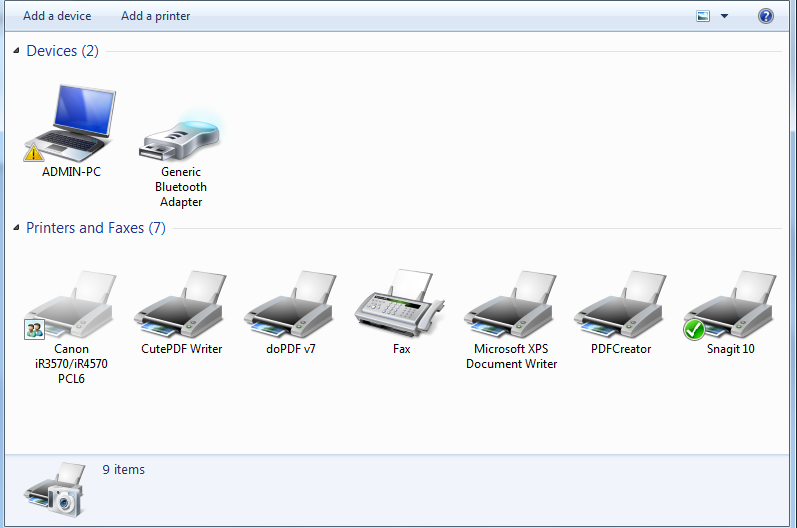797x528 pixels.
Task: Open help with the blue question mark
Action: [x=765, y=16]
